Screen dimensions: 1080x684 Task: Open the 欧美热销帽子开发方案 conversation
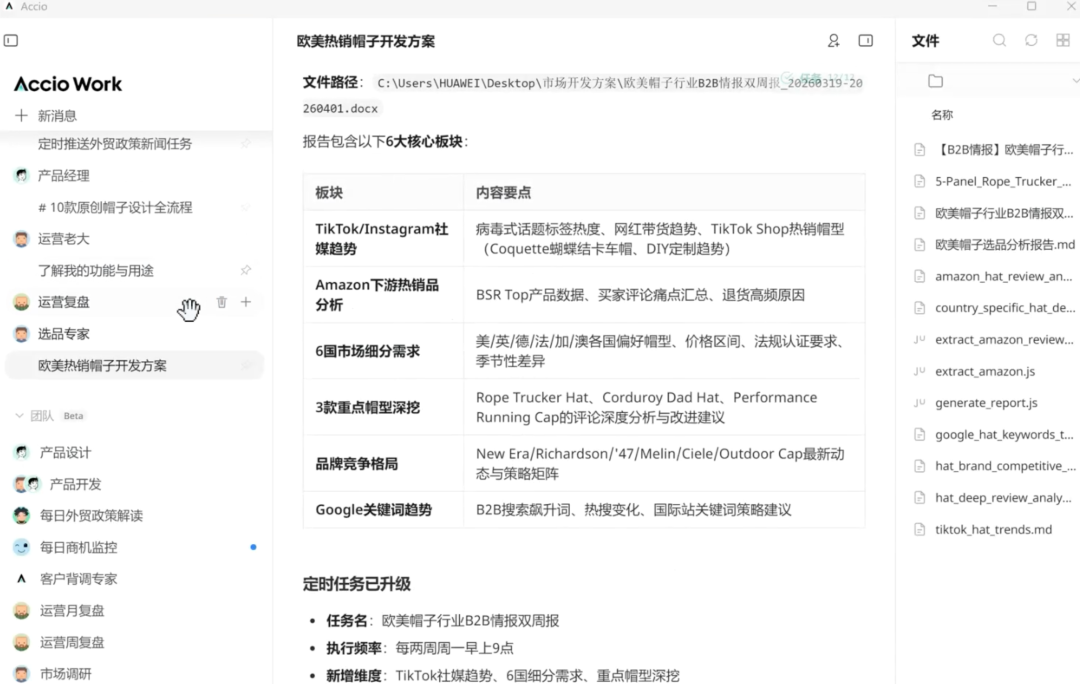point(134,365)
